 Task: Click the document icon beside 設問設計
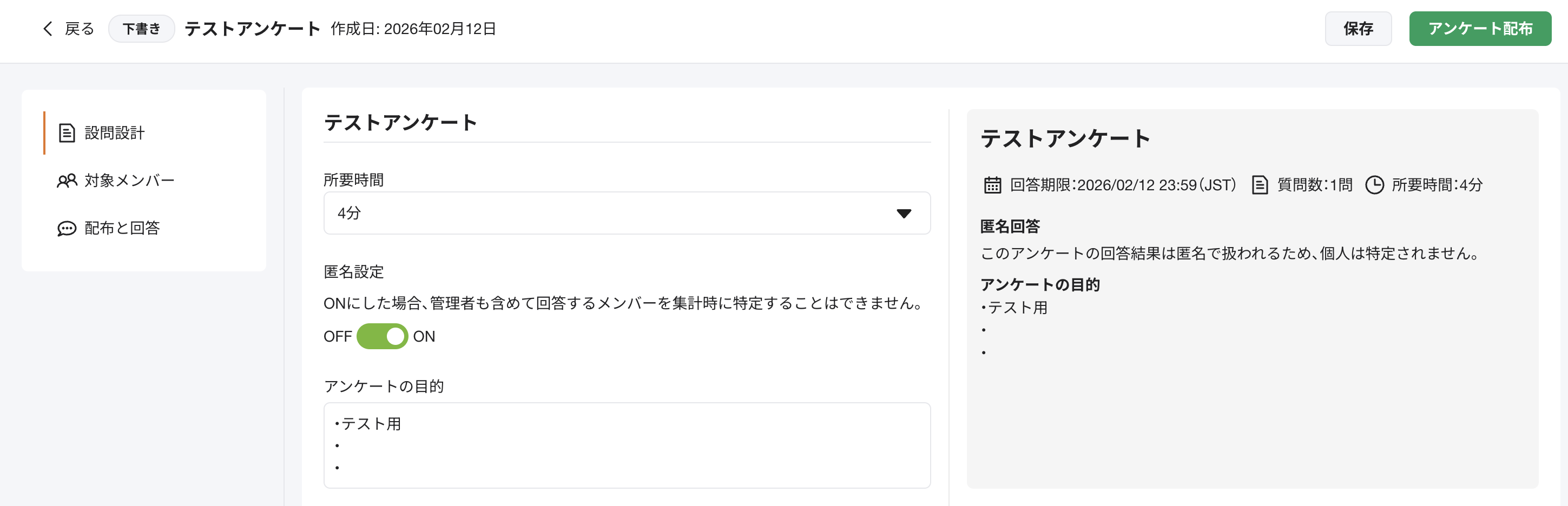67,132
